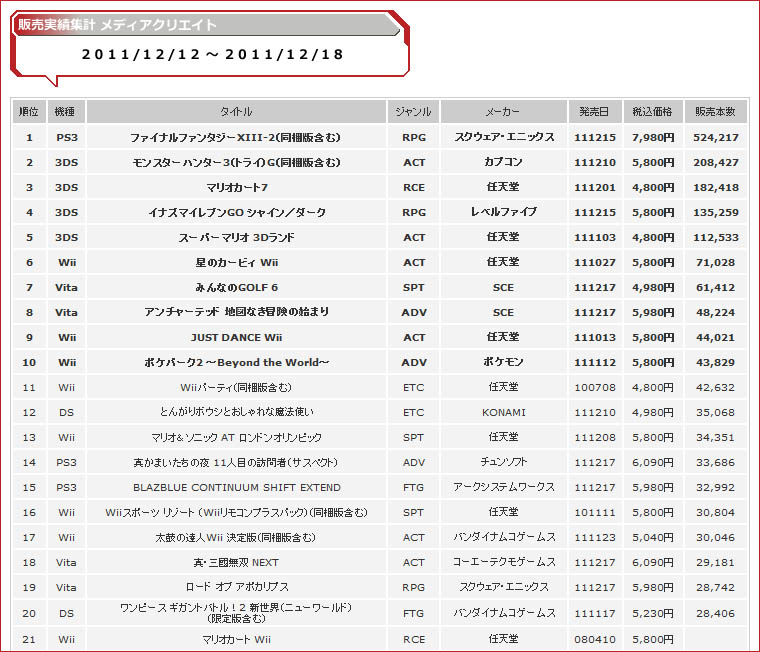760x652 pixels.
Task: Select the 真かまいたちの夜 title
Action: click(236, 462)
